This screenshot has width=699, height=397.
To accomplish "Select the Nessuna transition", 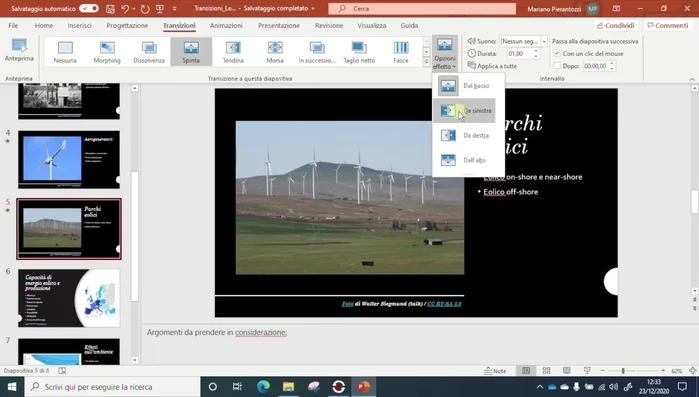I will point(65,52).
